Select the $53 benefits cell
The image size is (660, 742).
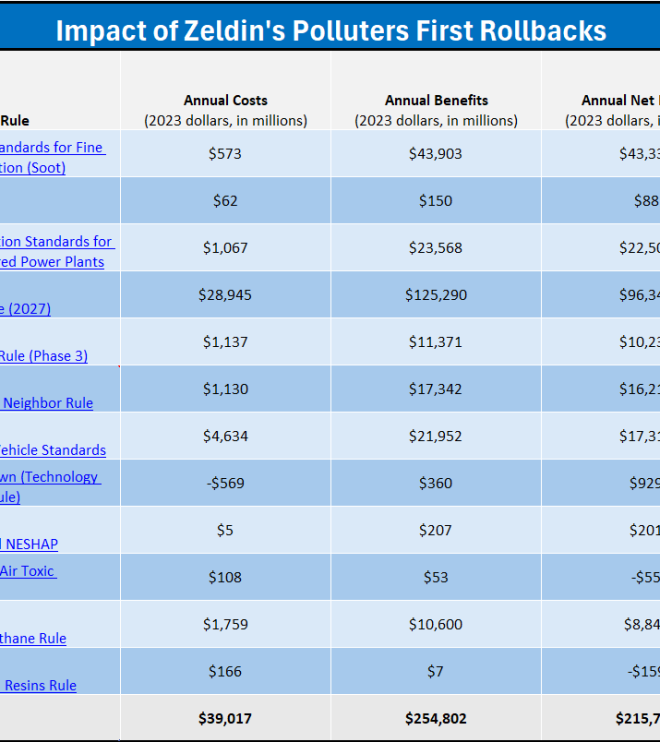[436, 577]
